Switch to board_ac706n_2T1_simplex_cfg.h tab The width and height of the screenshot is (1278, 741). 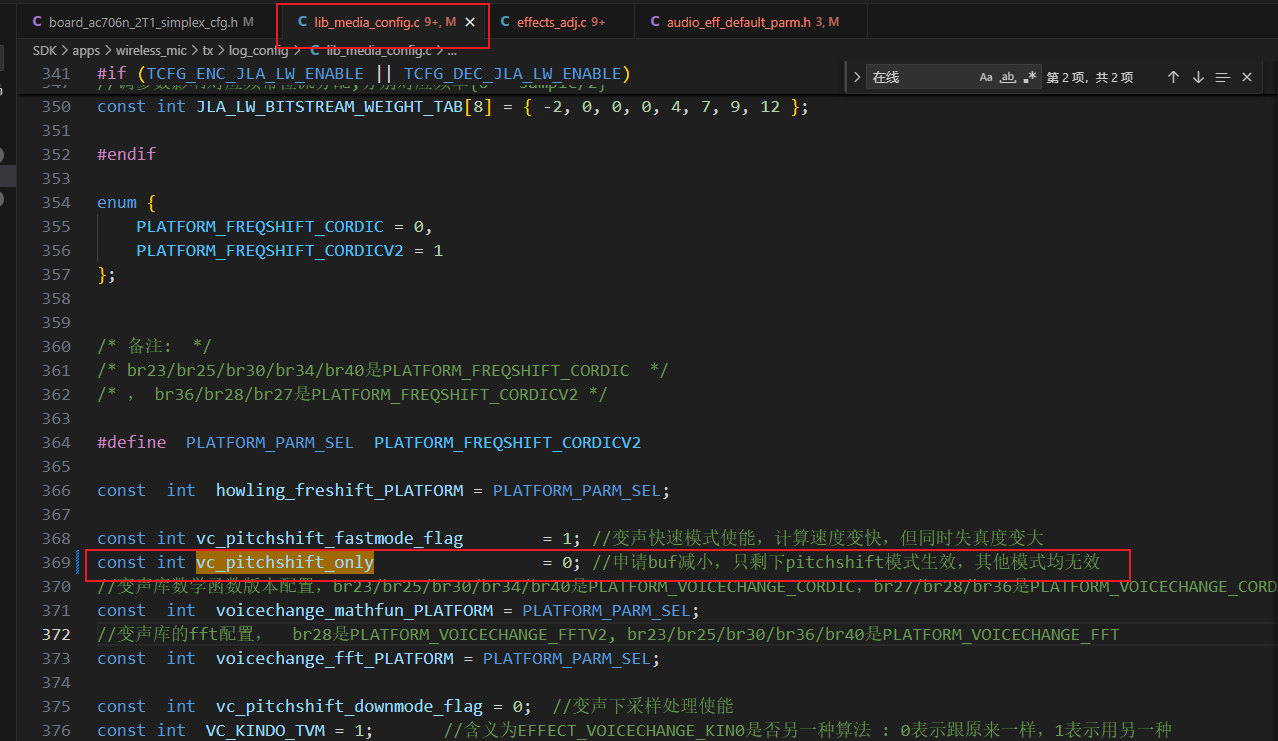pos(142,22)
